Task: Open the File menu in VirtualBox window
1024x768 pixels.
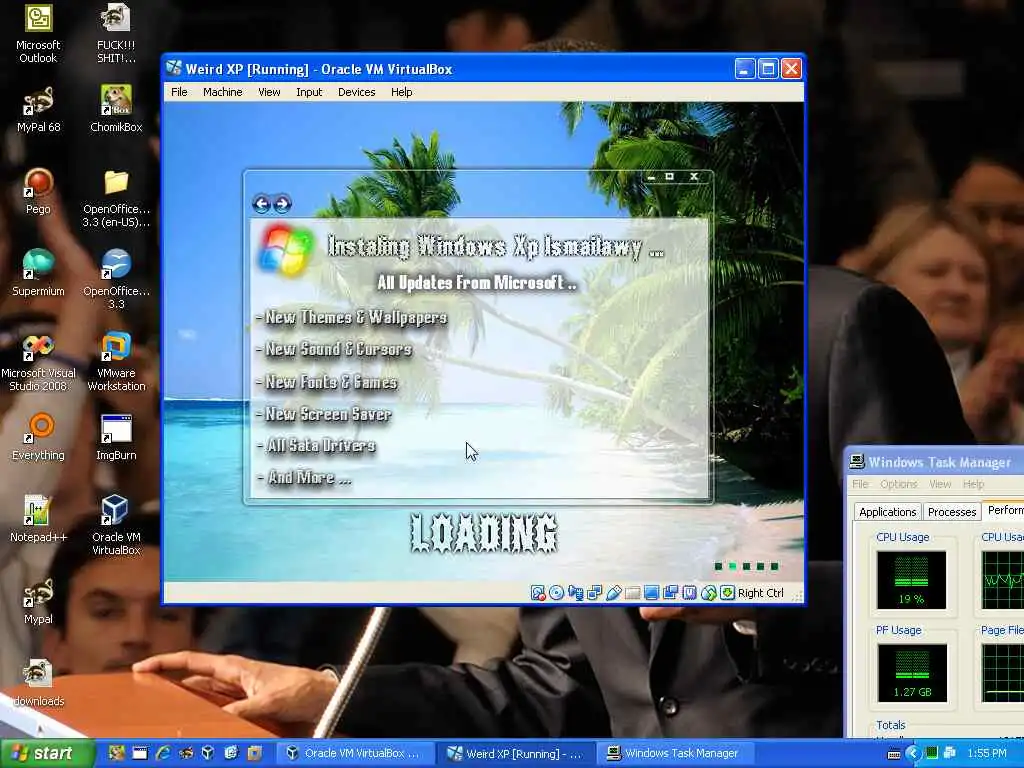Action: click(179, 92)
